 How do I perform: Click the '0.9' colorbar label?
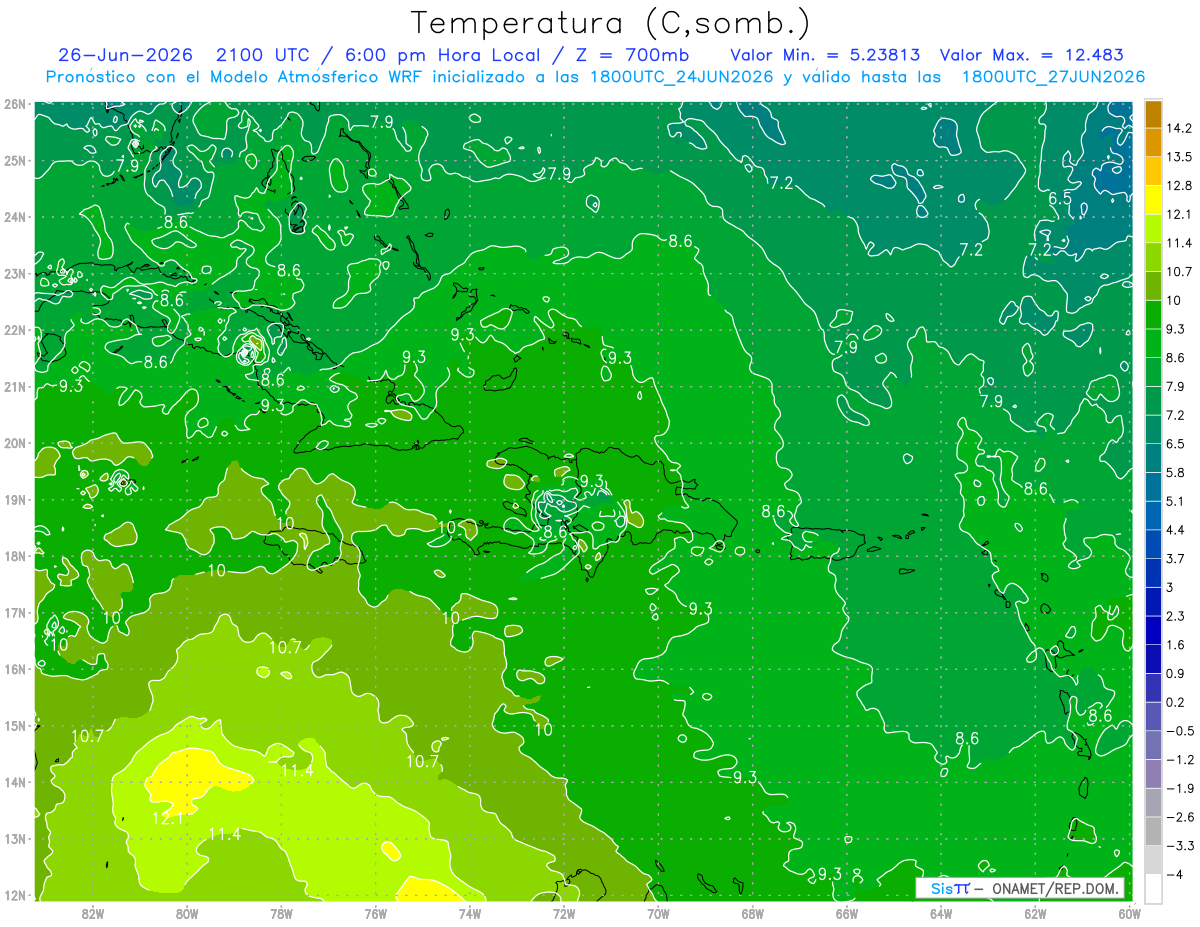[x=1175, y=673]
